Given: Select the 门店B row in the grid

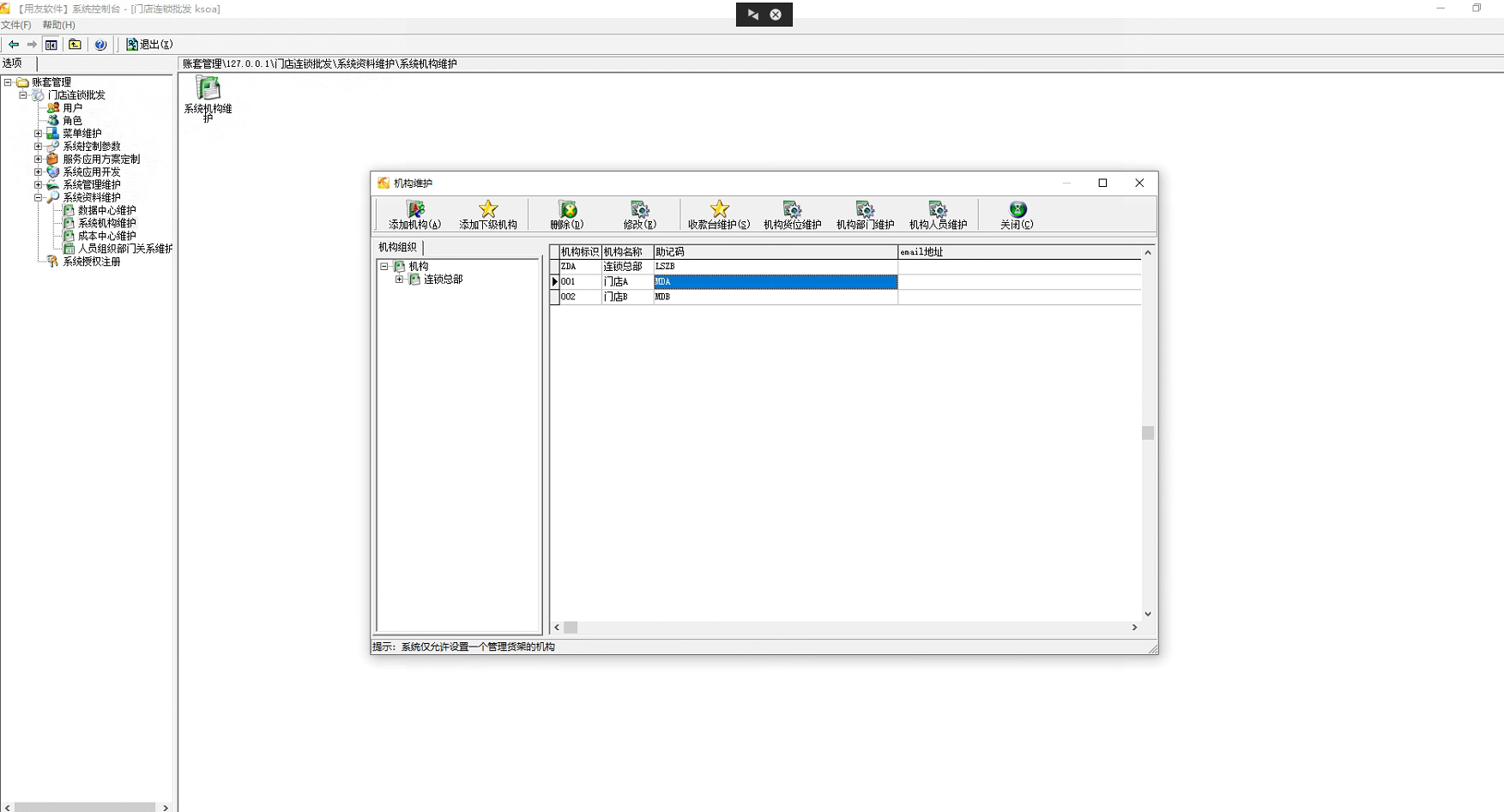Looking at the screenshot, I should (x=615, y=297).
